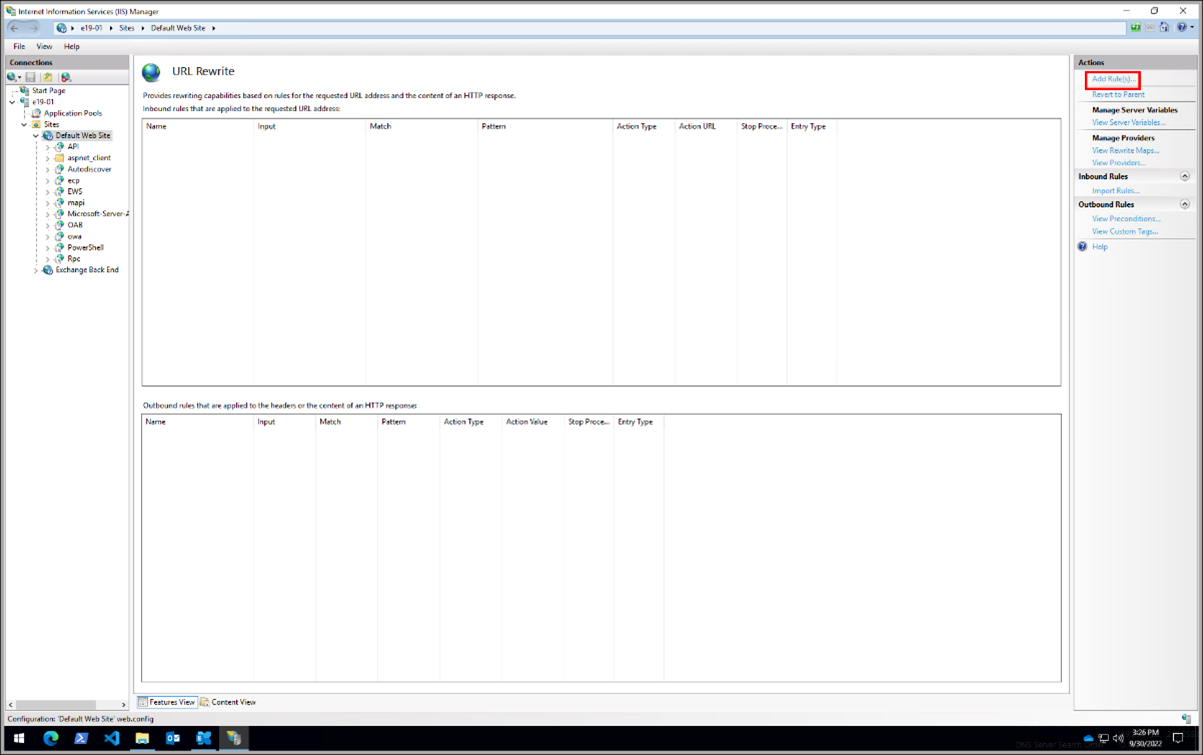This screenshot has height=755, width=1203.
Task: Switch to the Content View tab
Action: (228, 702)
